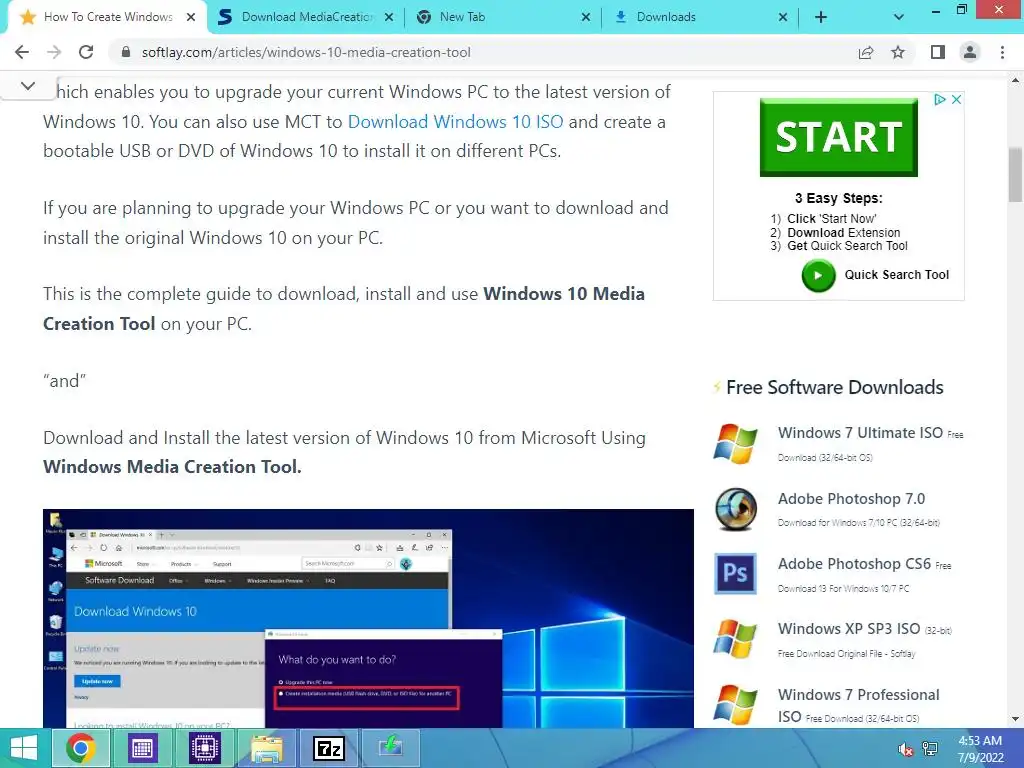Close the Downloads tab

pos(783,18)
